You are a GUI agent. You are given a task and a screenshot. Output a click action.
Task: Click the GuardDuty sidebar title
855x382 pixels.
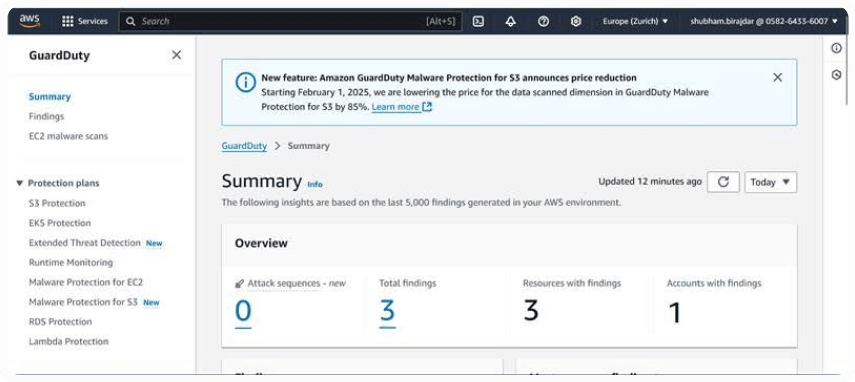(x=59, y=56)
